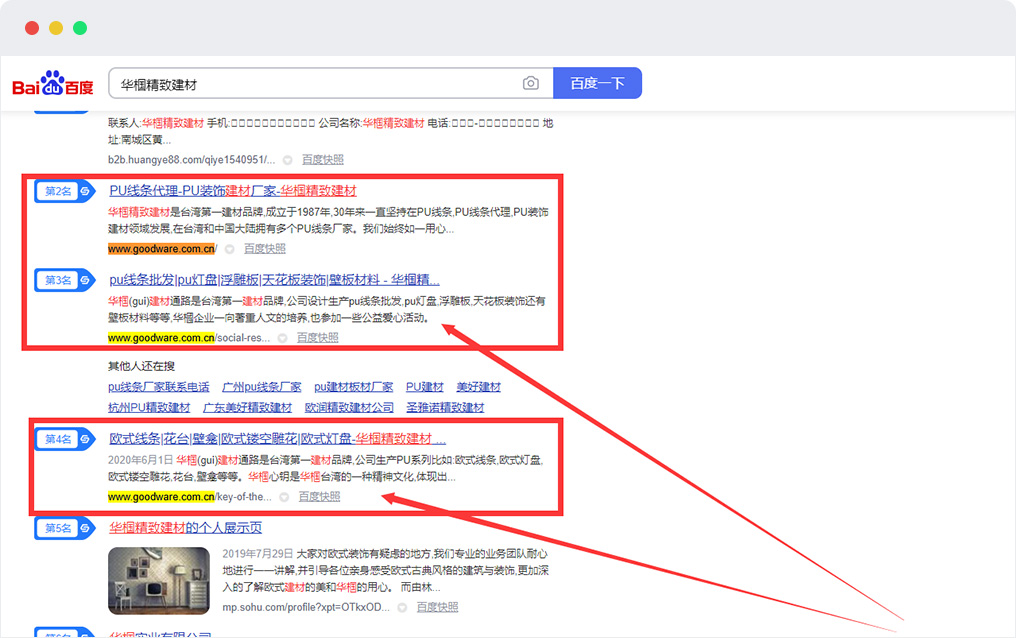Viewport: 1016px width, 638px height.
Task: Click URL b2b.huangye88.com/qiye1540951
Action: pyautogui.click(x=191, y=159)
